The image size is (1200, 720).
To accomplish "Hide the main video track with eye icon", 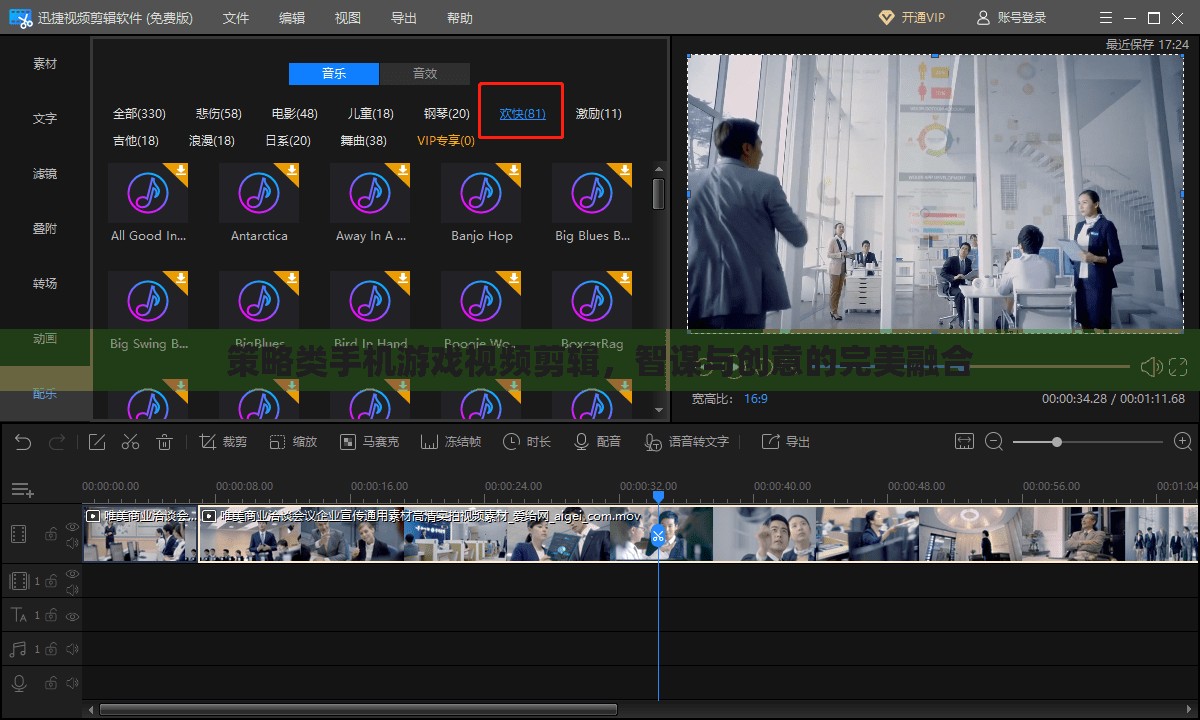I will pyautogui.click(x=72, y=526).
